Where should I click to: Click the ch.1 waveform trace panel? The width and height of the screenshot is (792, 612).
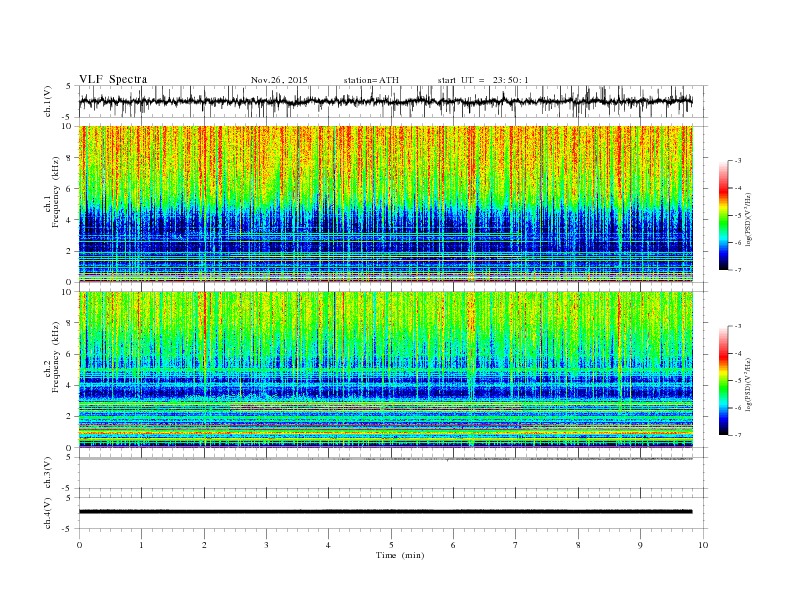[x=393, y=101]
